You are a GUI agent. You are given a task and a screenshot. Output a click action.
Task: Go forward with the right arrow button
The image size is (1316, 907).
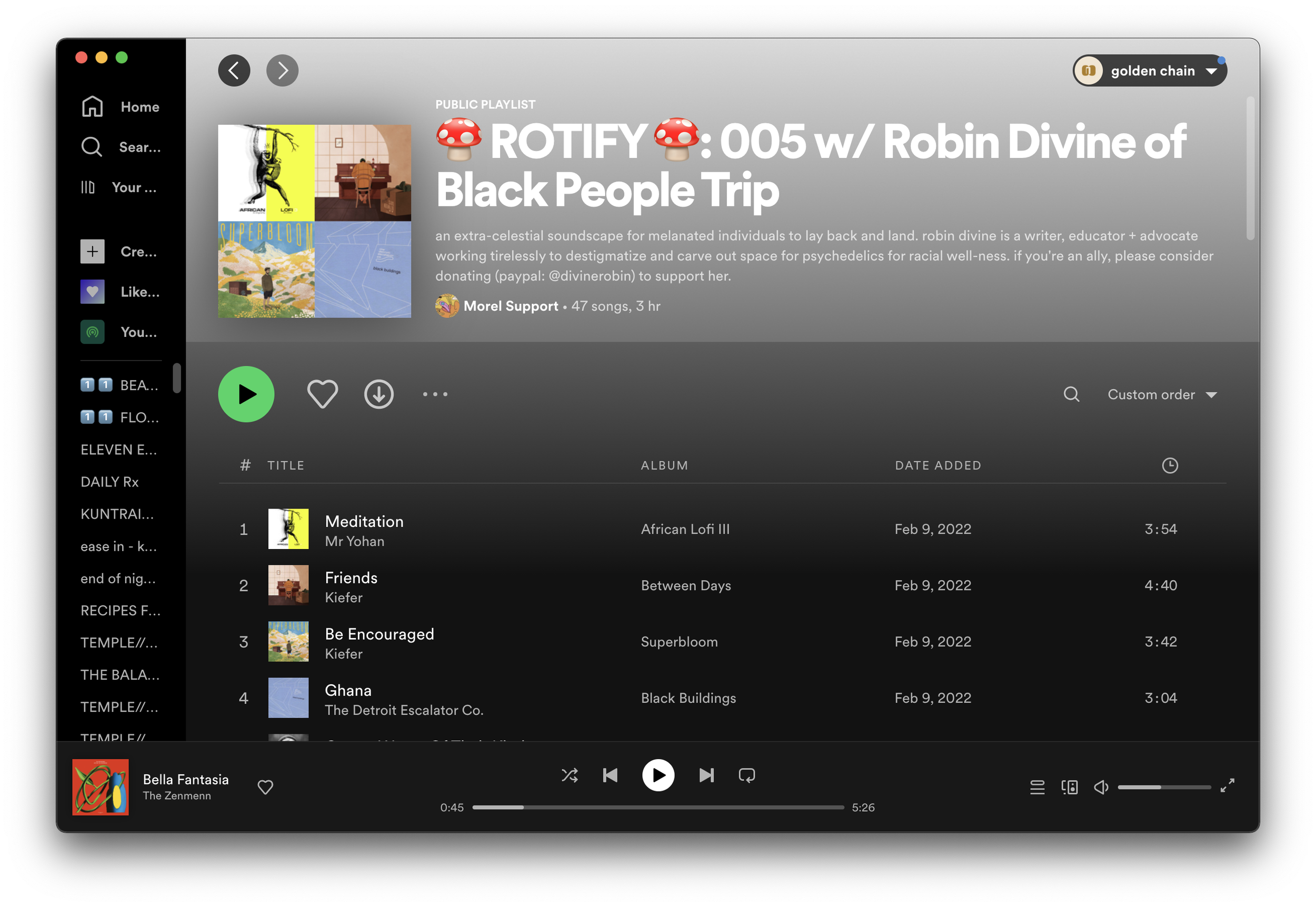tap(282, 71)
